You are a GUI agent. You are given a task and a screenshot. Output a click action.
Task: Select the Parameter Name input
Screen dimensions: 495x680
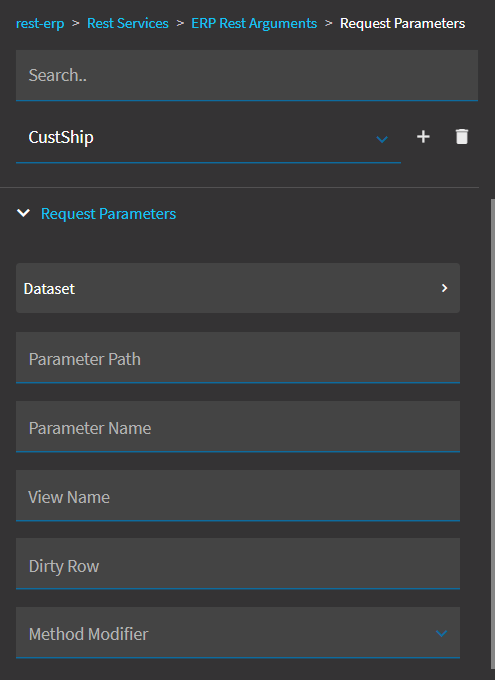click(238, 427)
